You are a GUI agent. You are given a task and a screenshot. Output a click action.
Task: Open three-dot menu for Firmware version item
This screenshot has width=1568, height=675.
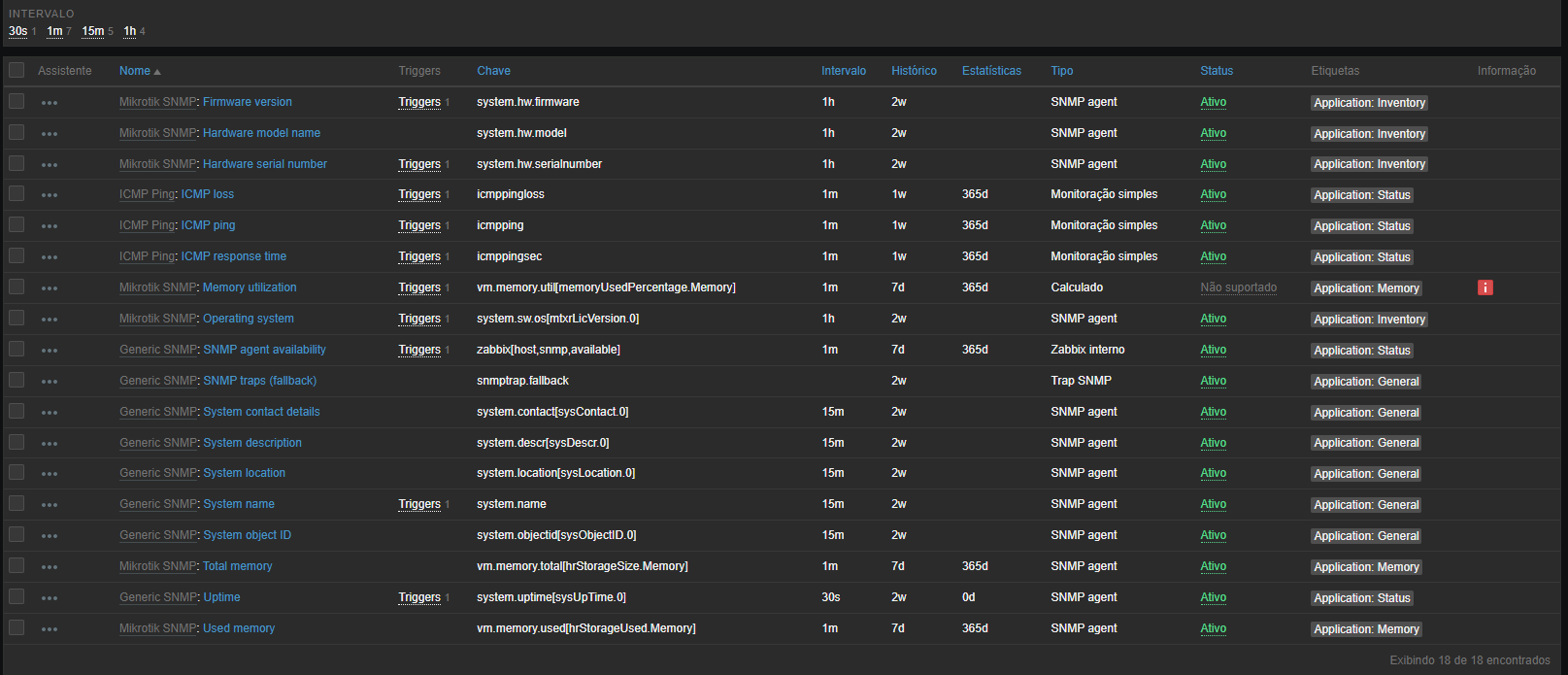[x=50, y=103]
